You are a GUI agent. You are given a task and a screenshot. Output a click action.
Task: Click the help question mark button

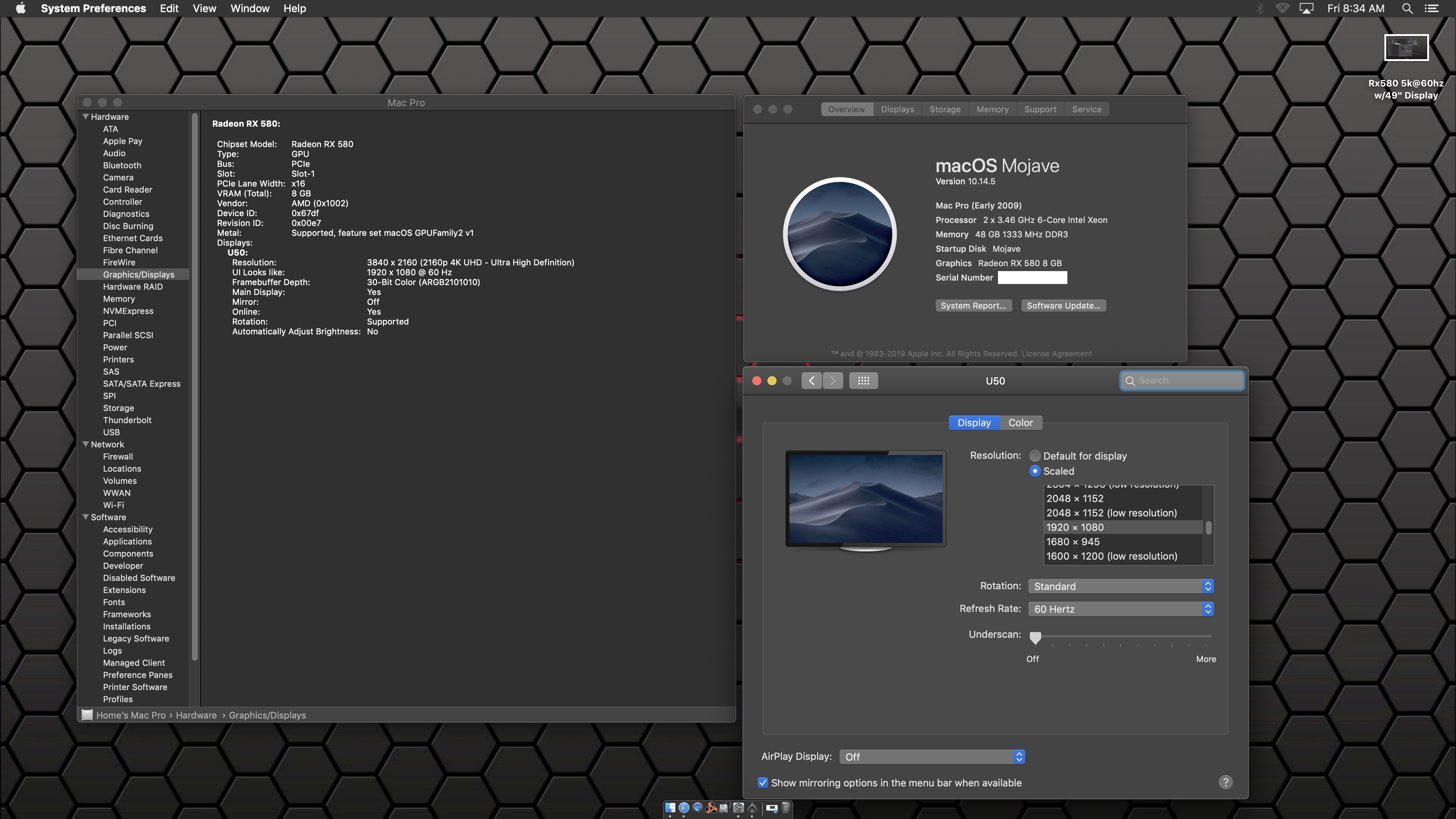pos(1225,782)
